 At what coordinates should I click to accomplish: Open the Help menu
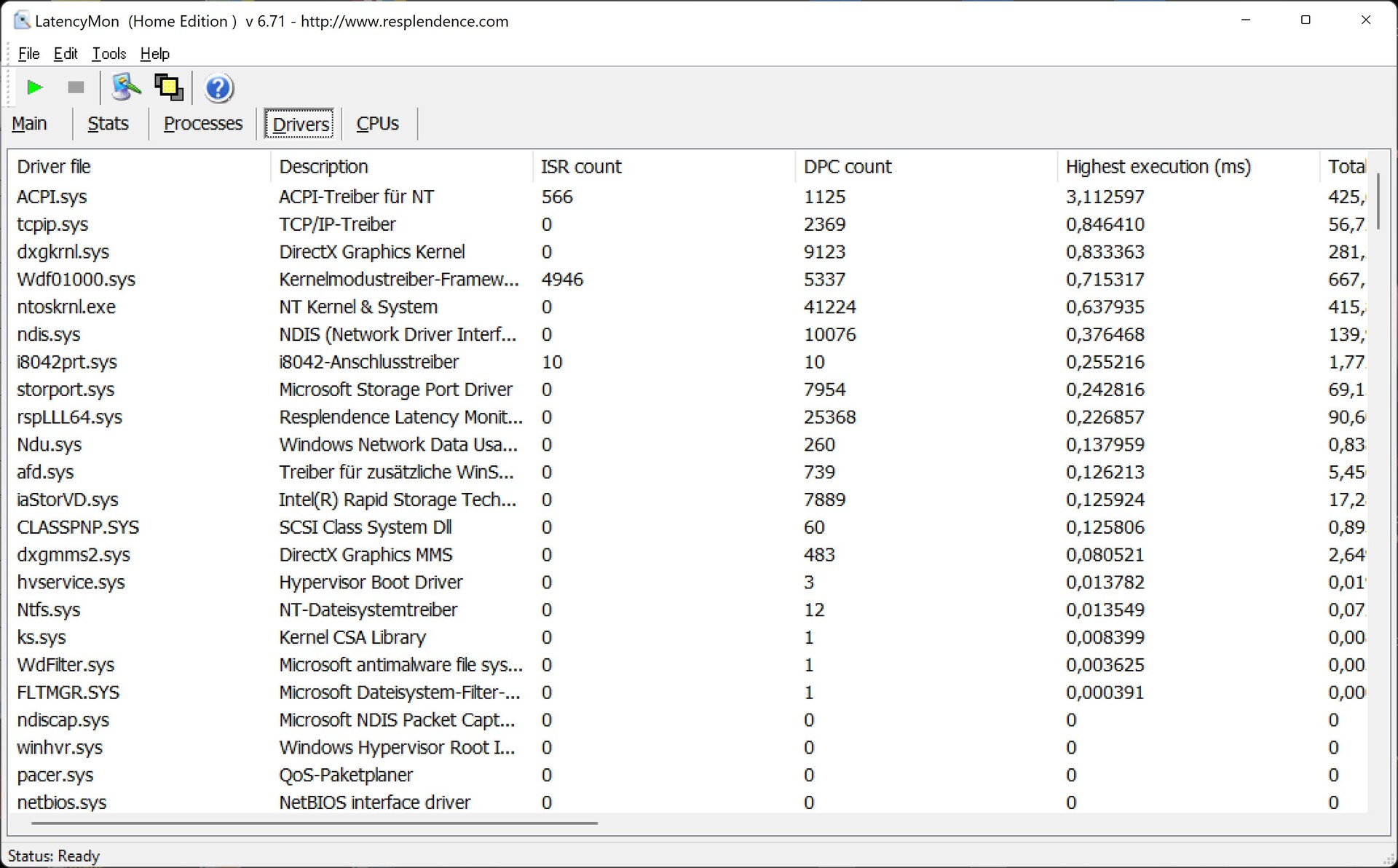(x=154, y=54)
